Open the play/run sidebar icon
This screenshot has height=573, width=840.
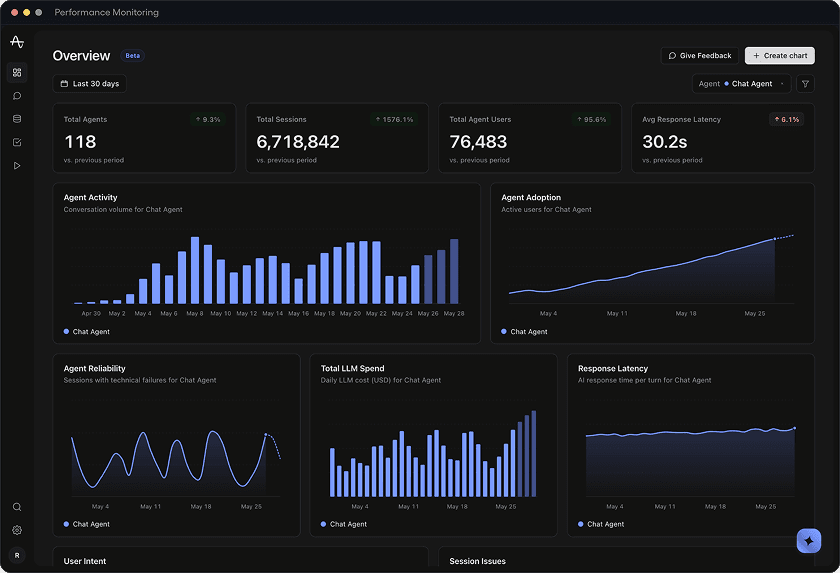click(17, 166)
